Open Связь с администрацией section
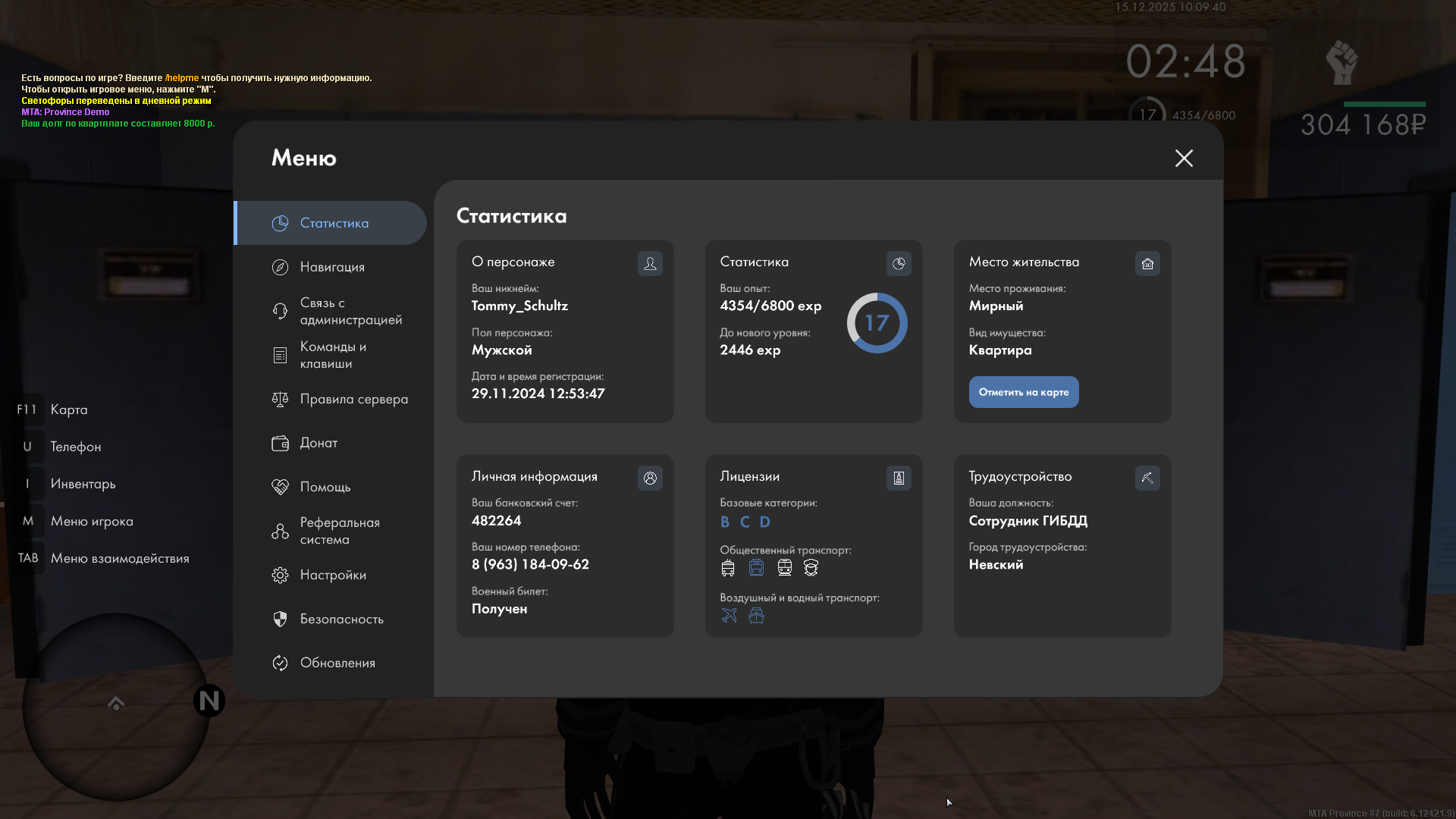This screenshot has width=1456, height=819. [x=350, y=311]
